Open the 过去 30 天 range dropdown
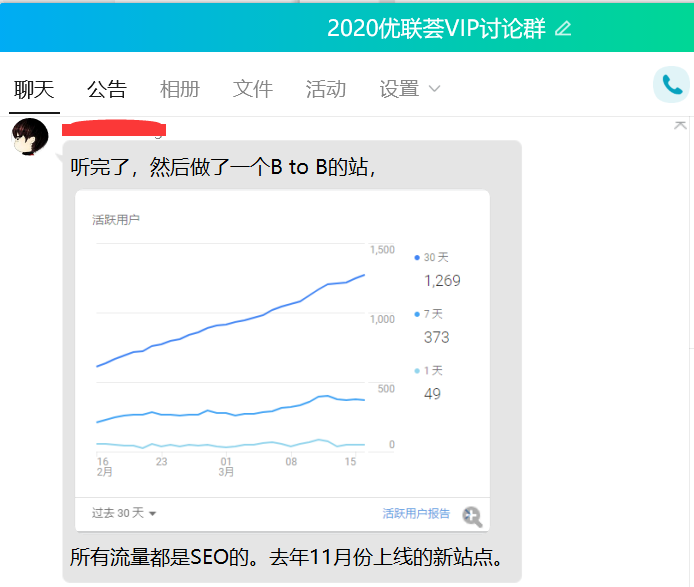This screenshot has width=694, height=587. tap(124, 513)
